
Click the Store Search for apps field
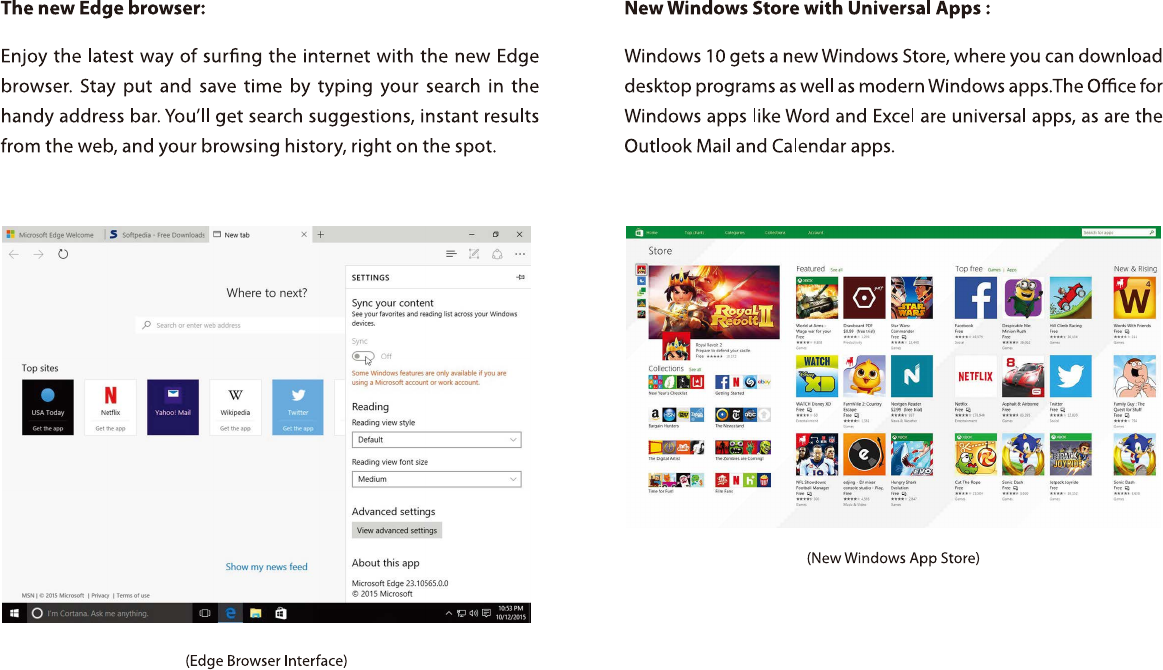[x=1118, y=233]
